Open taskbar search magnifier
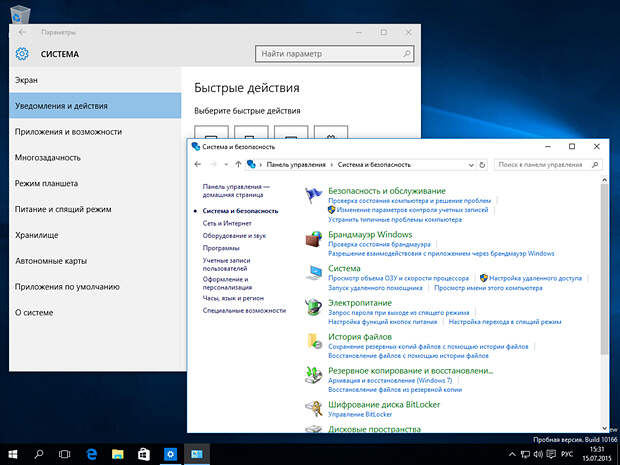The height and width of the screenshot is (465, 620). click(39, 454)
